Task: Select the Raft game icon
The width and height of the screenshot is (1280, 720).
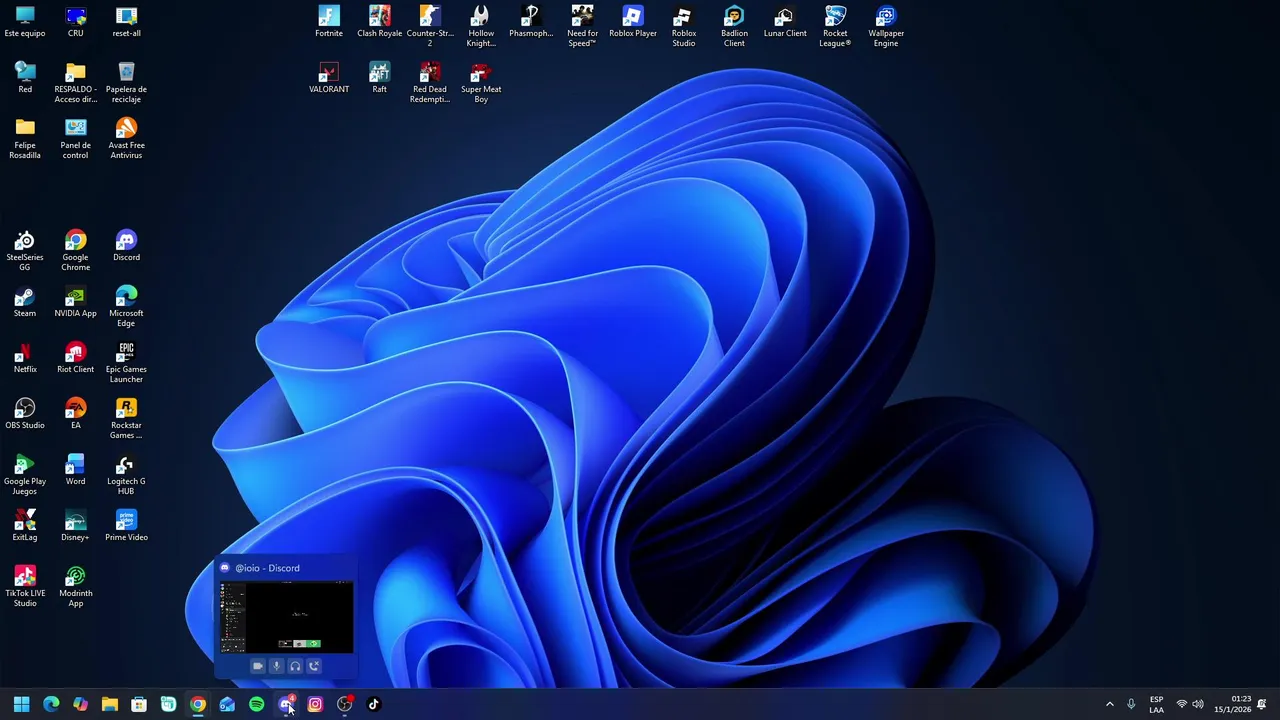Action: (x=379, y=78)
